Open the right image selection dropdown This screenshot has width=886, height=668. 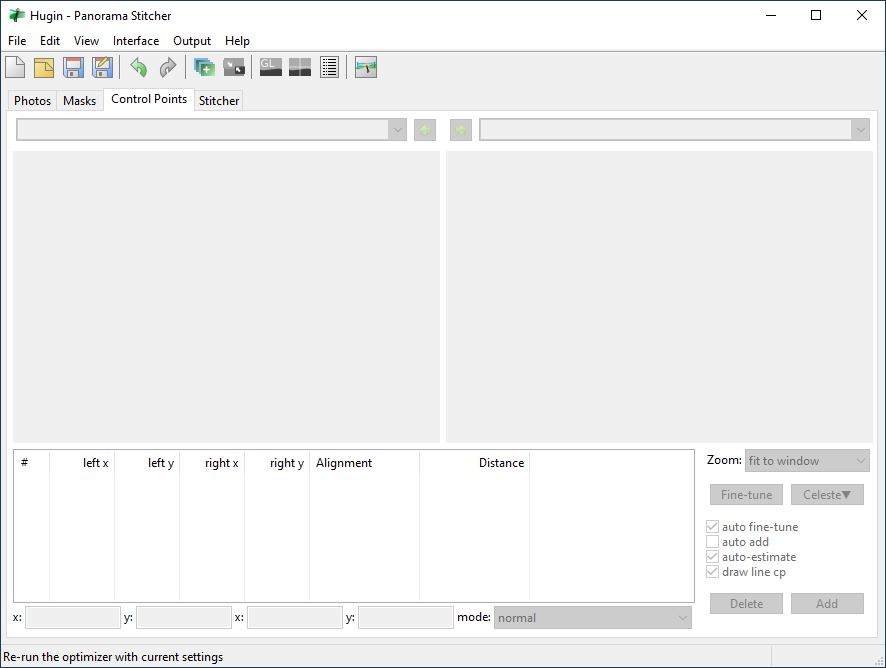click(674, 130)
